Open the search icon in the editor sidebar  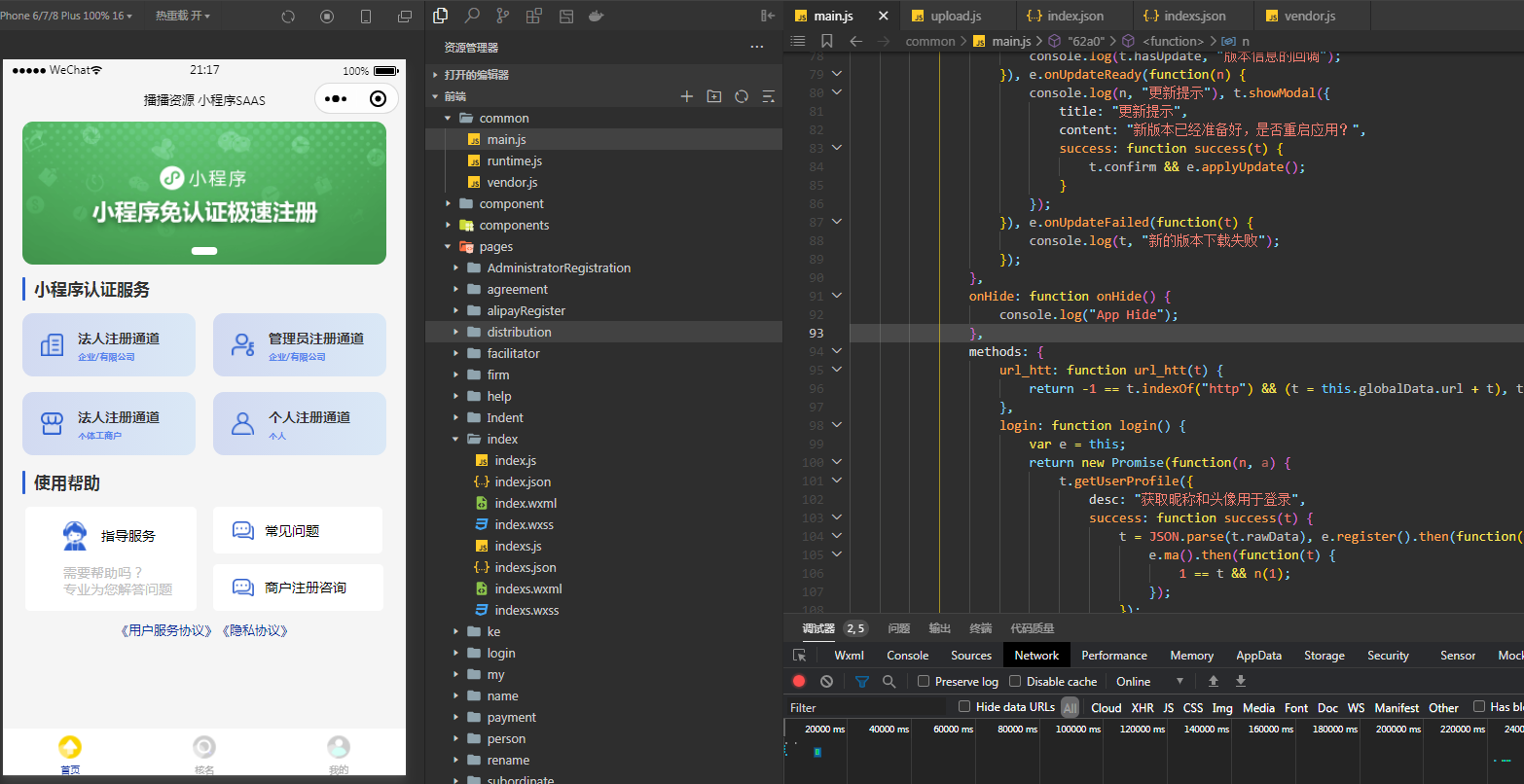pyautogui.click(x=472, y=16)
